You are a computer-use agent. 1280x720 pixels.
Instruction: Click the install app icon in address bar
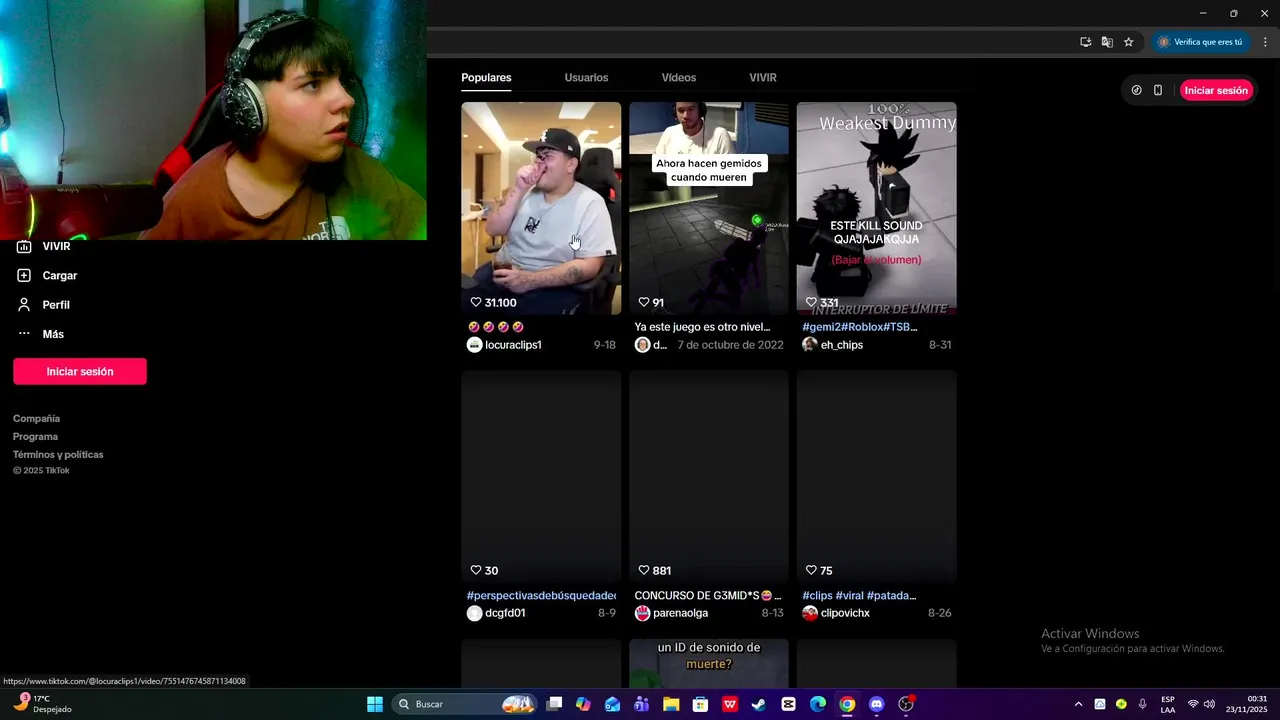tap(1085, 42)
